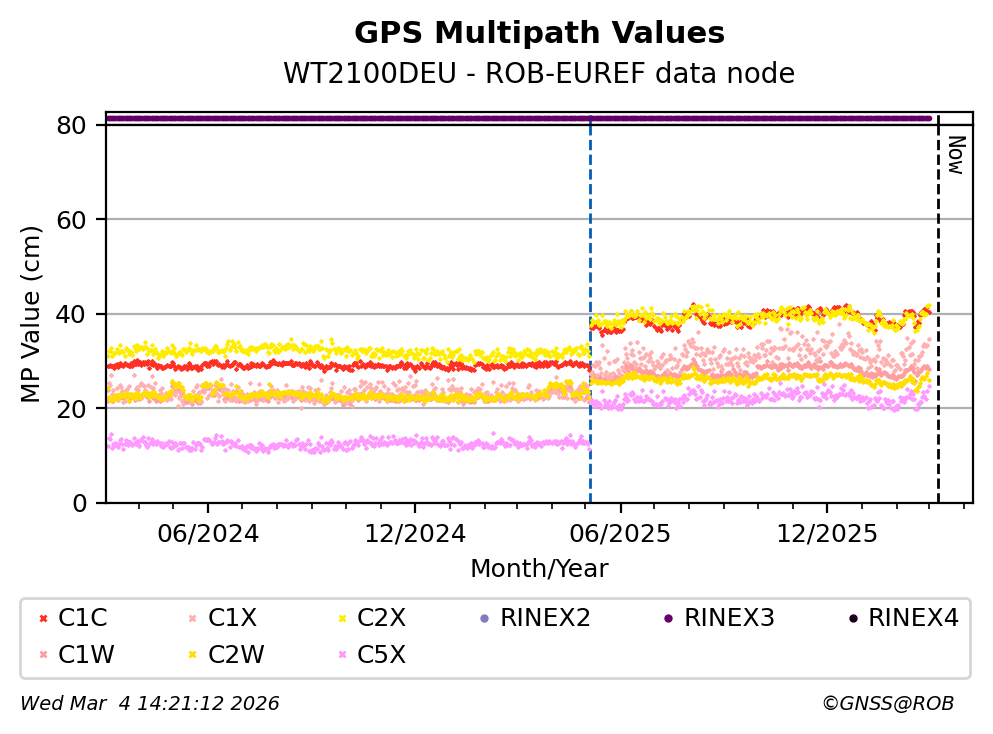This screenshot has height=734, width=993.
Task: Click the timestamp Wed Mar 4 text
Action: (150, 704)
